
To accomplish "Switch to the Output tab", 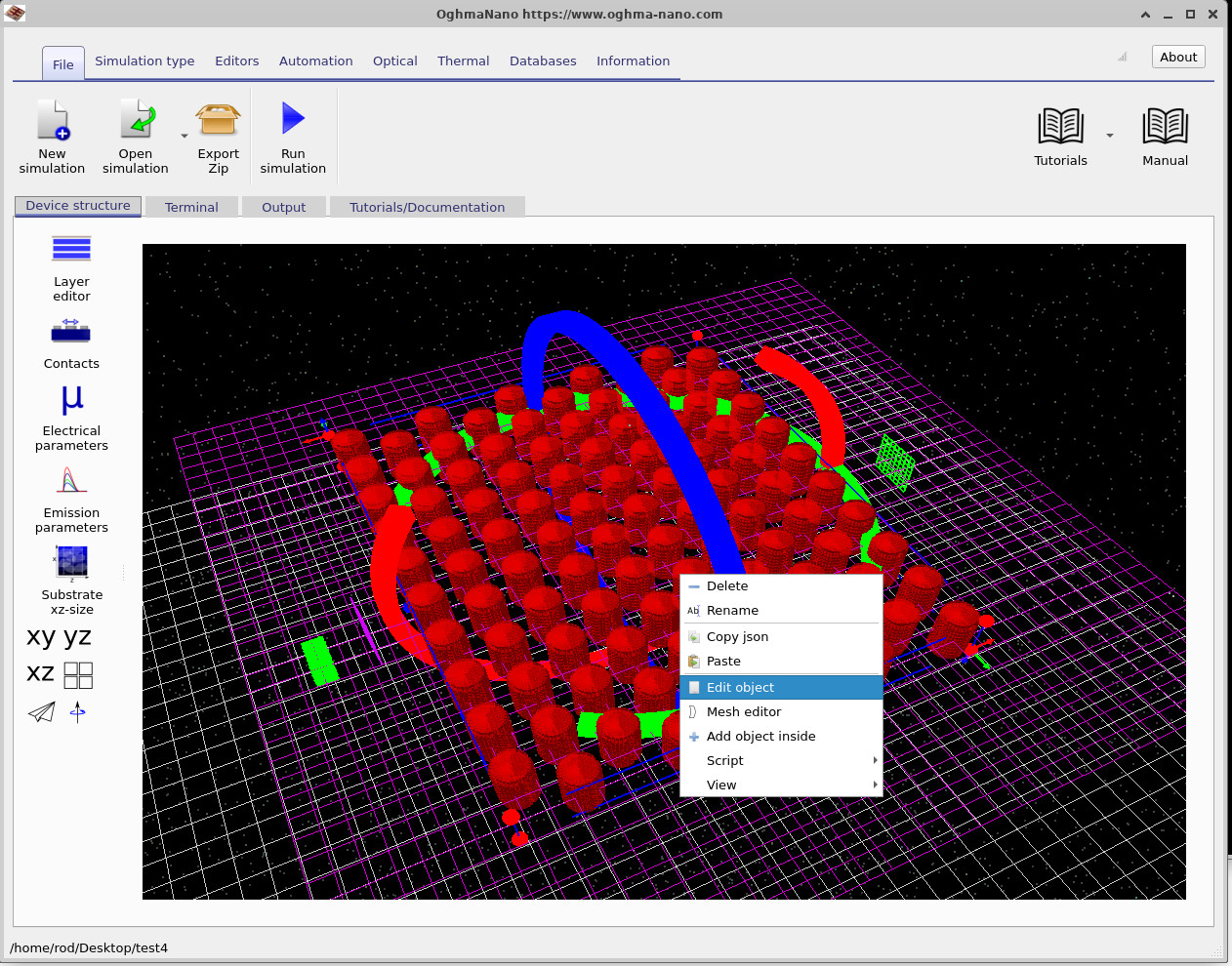I will coord(284,207).
